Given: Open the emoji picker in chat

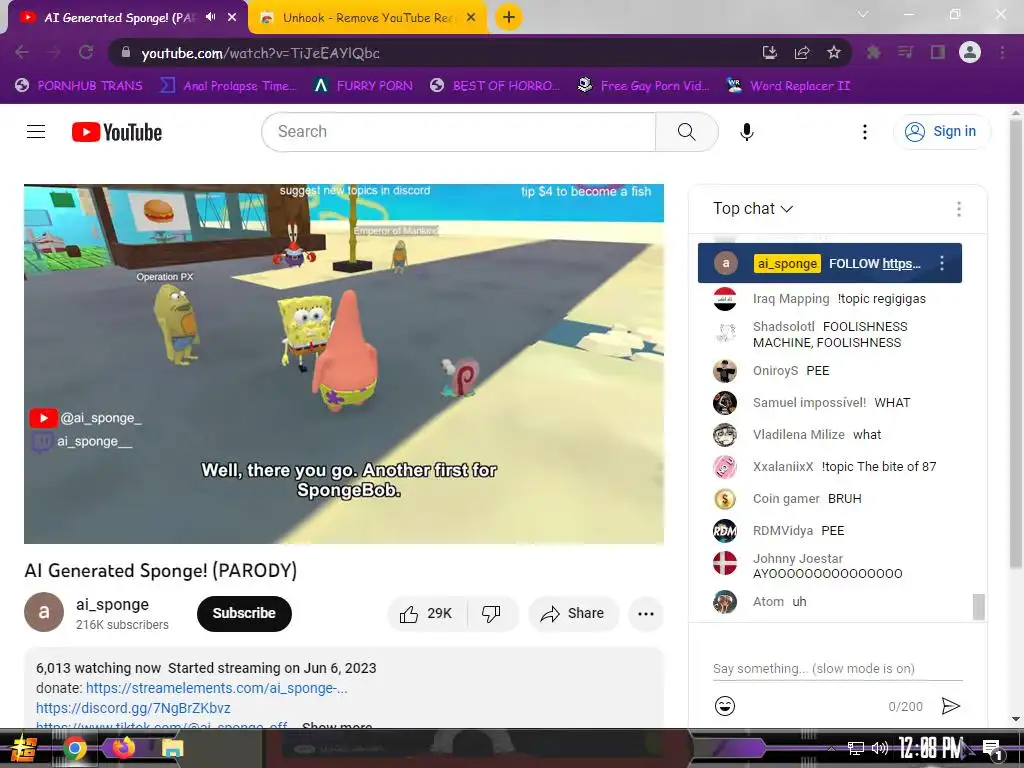Looking at the screenshot, I should 725,706.
